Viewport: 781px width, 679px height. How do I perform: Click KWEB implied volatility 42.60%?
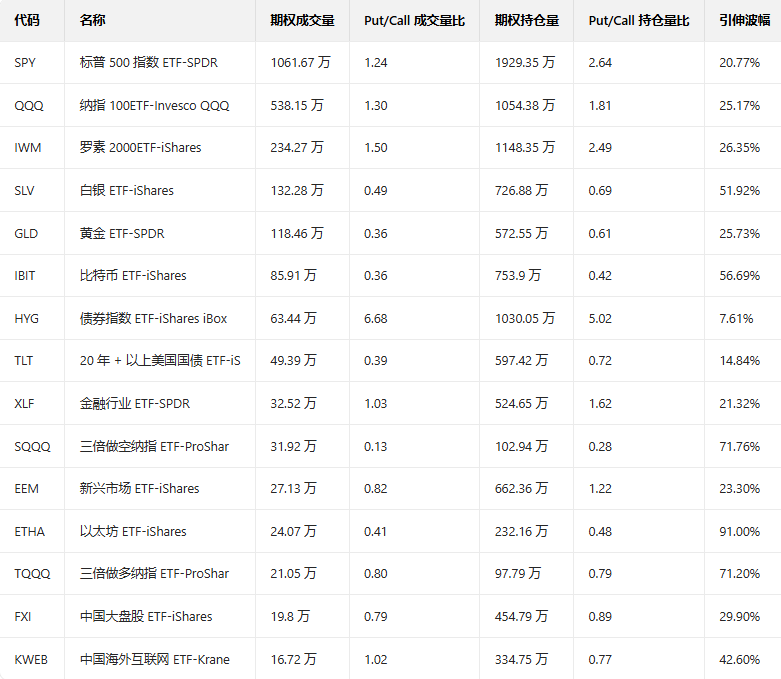pos(739,660)
